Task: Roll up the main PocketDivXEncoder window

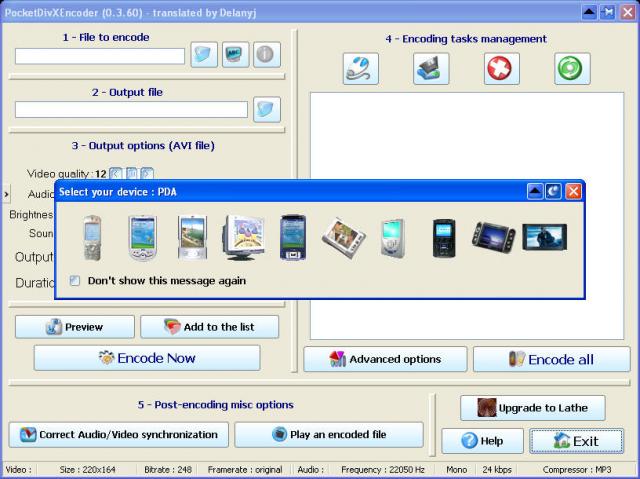Action: [589, 12]
